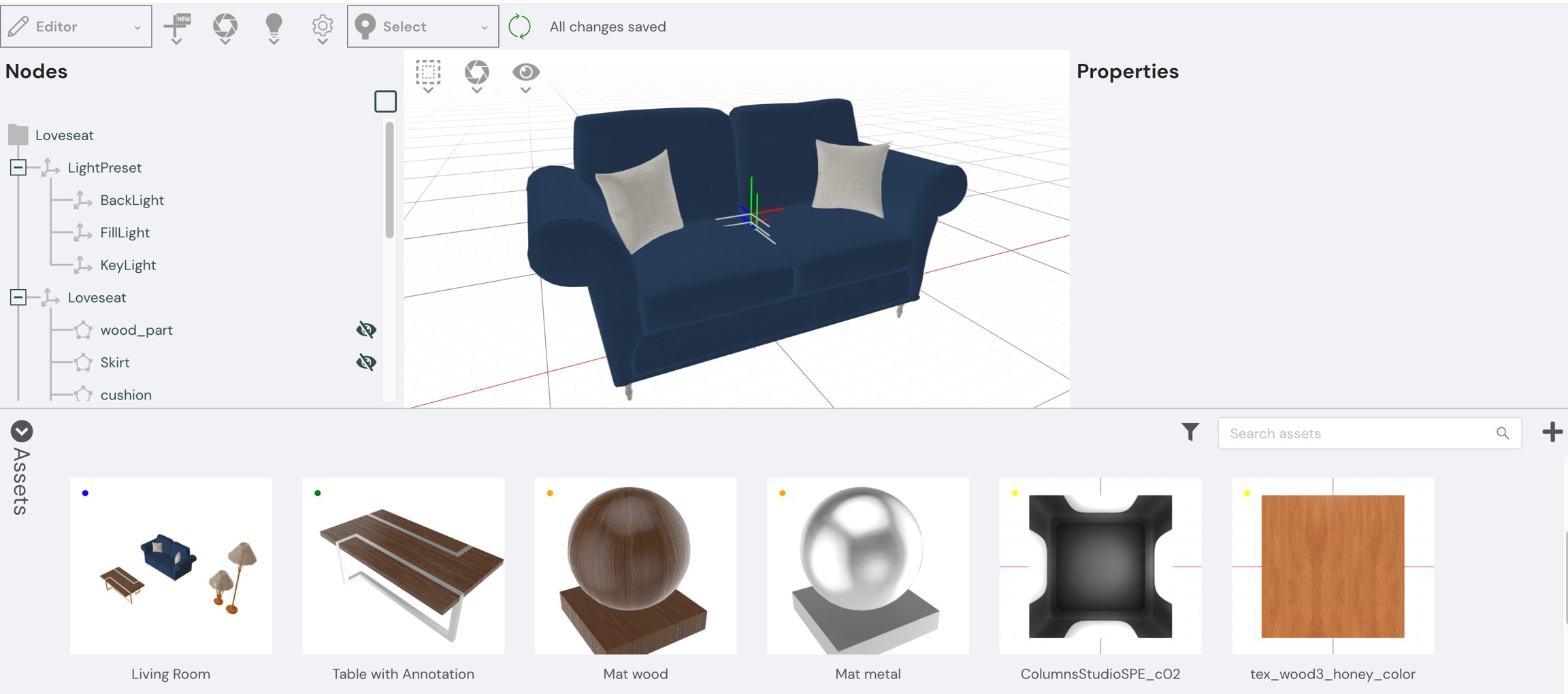Open the settings gear menu
The height and width of the screenshot is (694, 1568).
point(322,27)
